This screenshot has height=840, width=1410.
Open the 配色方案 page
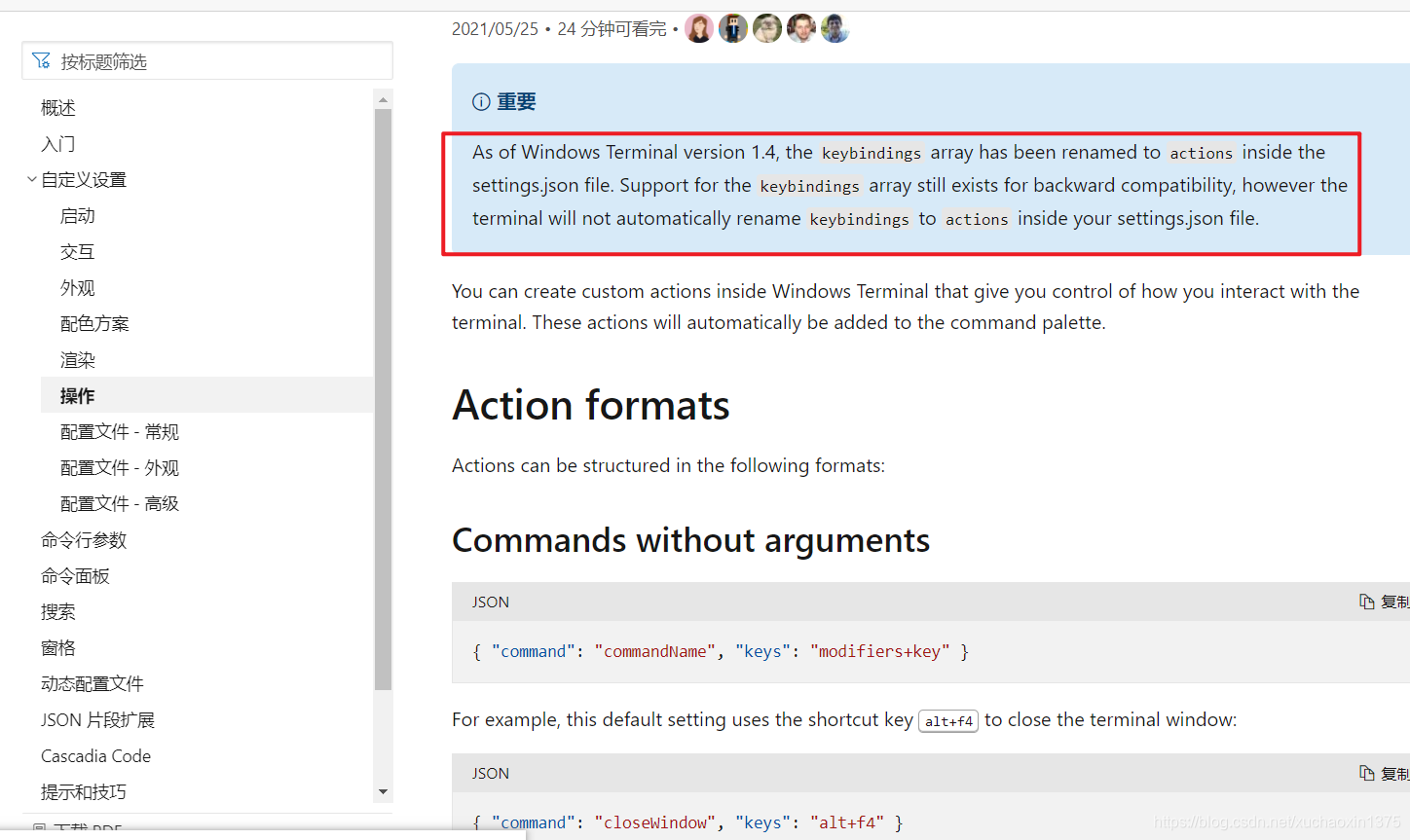point(94,323)
